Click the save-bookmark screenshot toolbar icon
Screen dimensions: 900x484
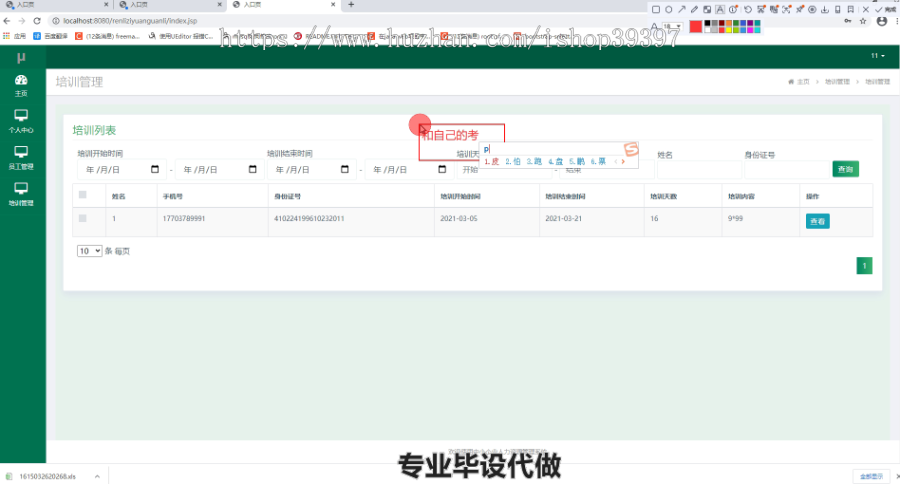[851, 9]
